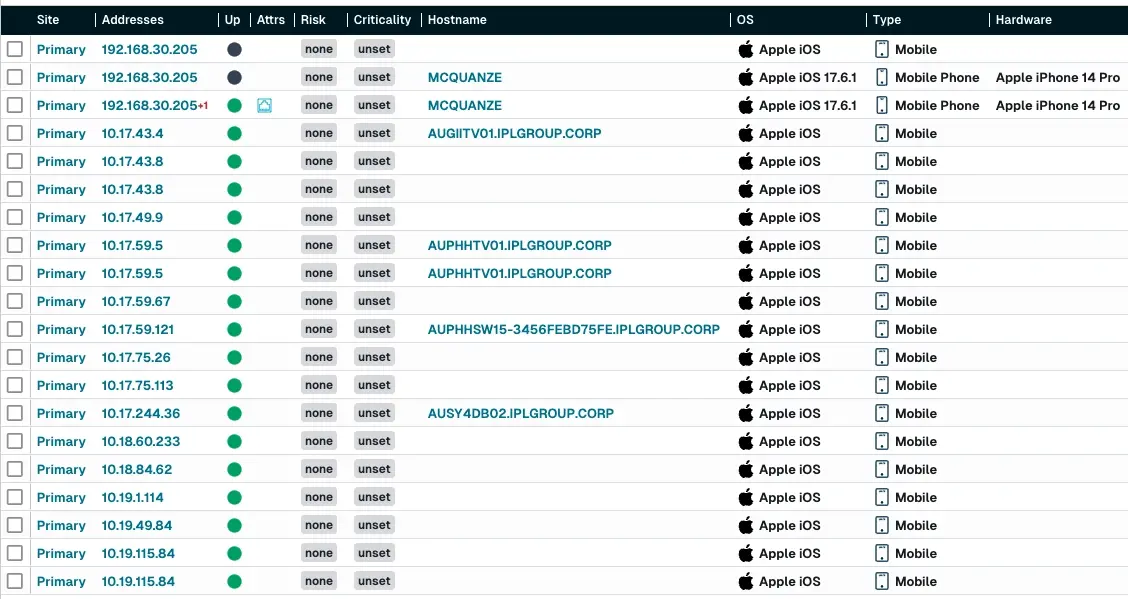Image resolution: width=1128 pixels, height=599 pixels.
Task: Click the Apple logo in the 10.19.1.114 row
Action: 745,497
